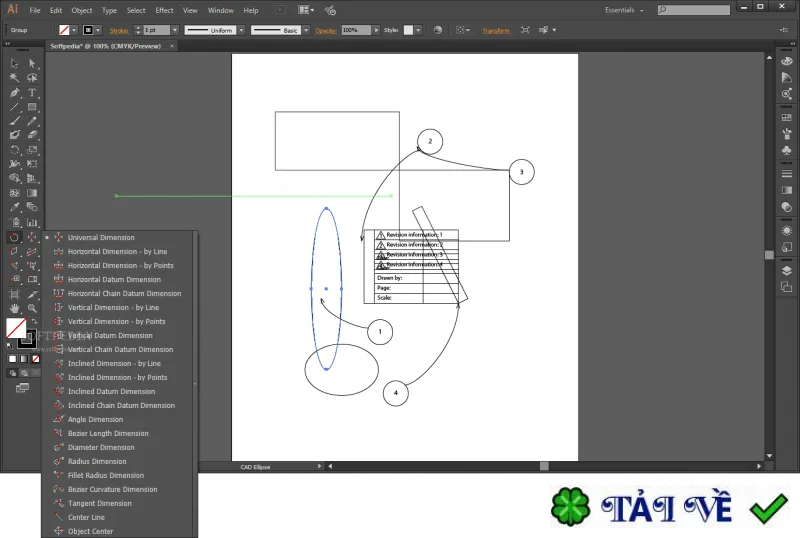800x538 pixels.
Task: Select the Rotate tool
Action: pos(14,150)
